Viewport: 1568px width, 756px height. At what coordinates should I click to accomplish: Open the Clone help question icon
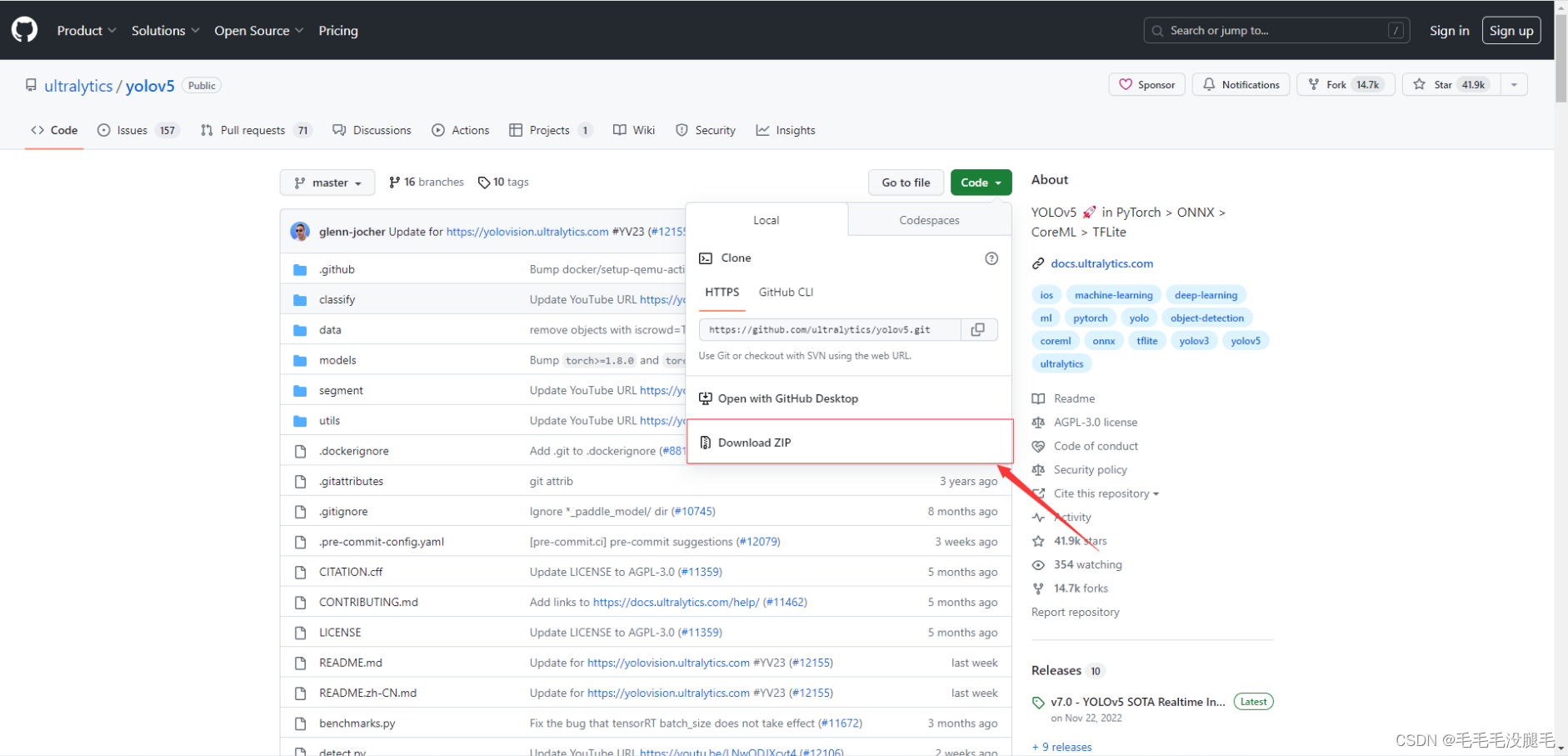(991, 258)
